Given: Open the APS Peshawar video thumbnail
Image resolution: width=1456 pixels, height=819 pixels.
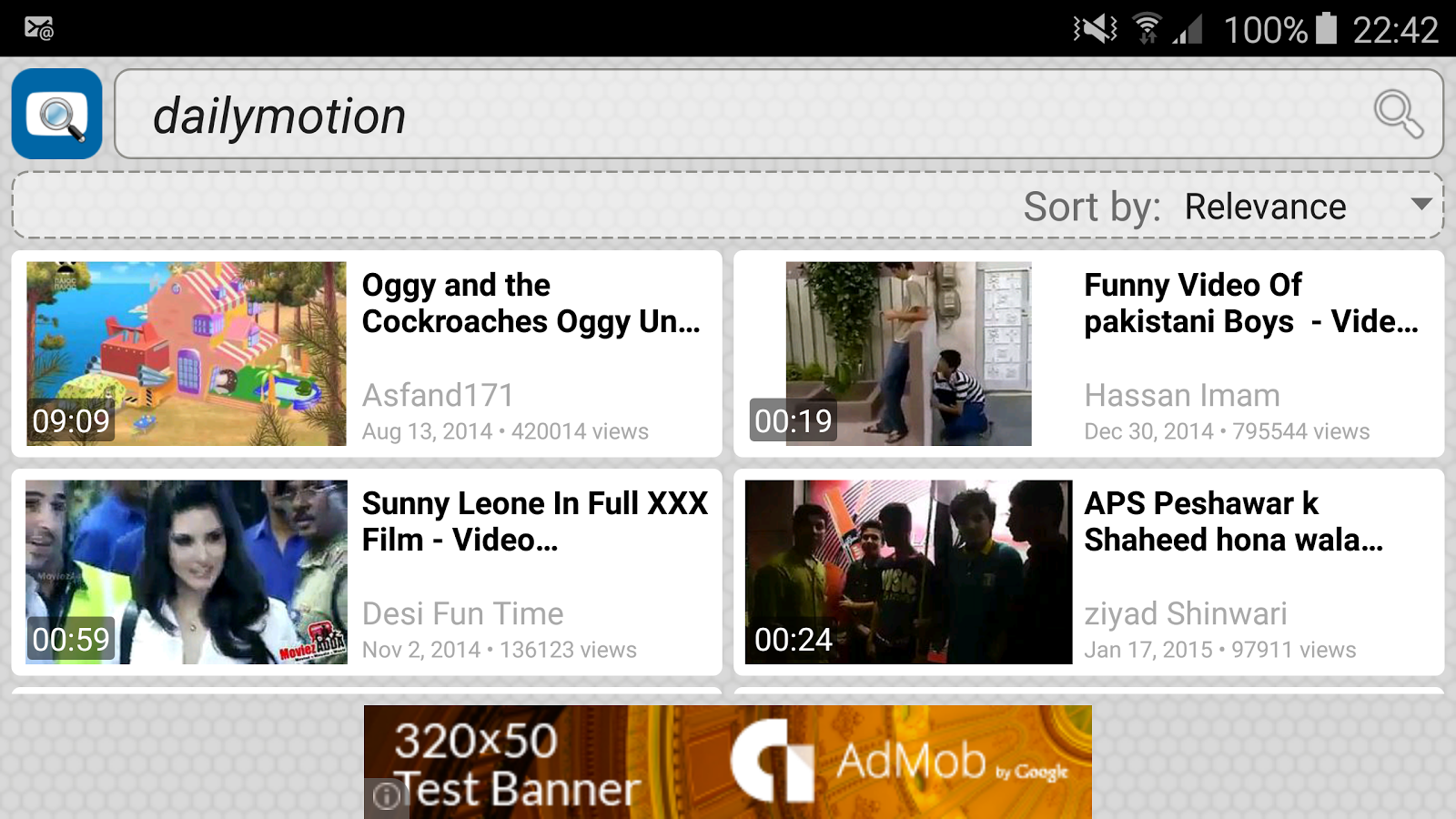Looking at the screenshot, I should pyautogui.click(x=908, y=572).
